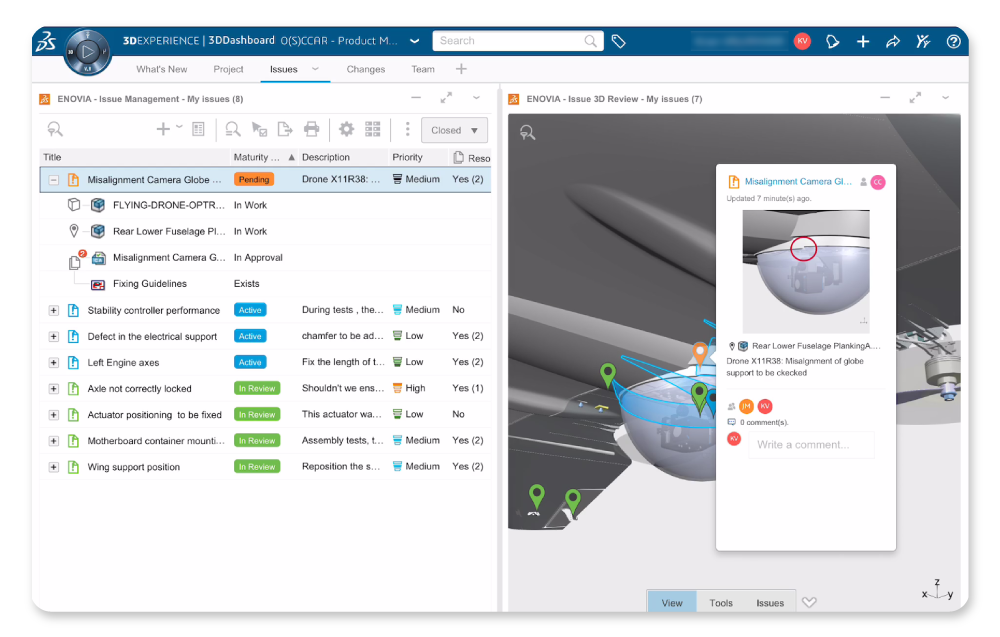The height and width of the screenshot is (637, 1000).
Task: Select the Issues tab in 3D Review
Action: (770, 603)
